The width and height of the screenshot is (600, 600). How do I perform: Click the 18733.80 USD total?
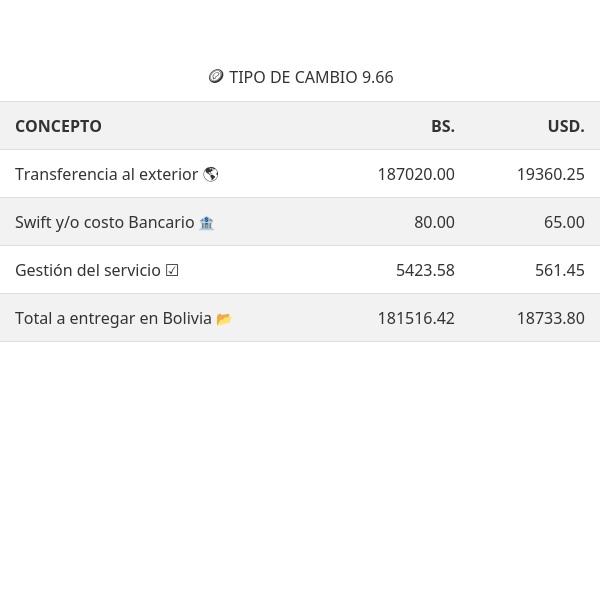tap(550, 318)
